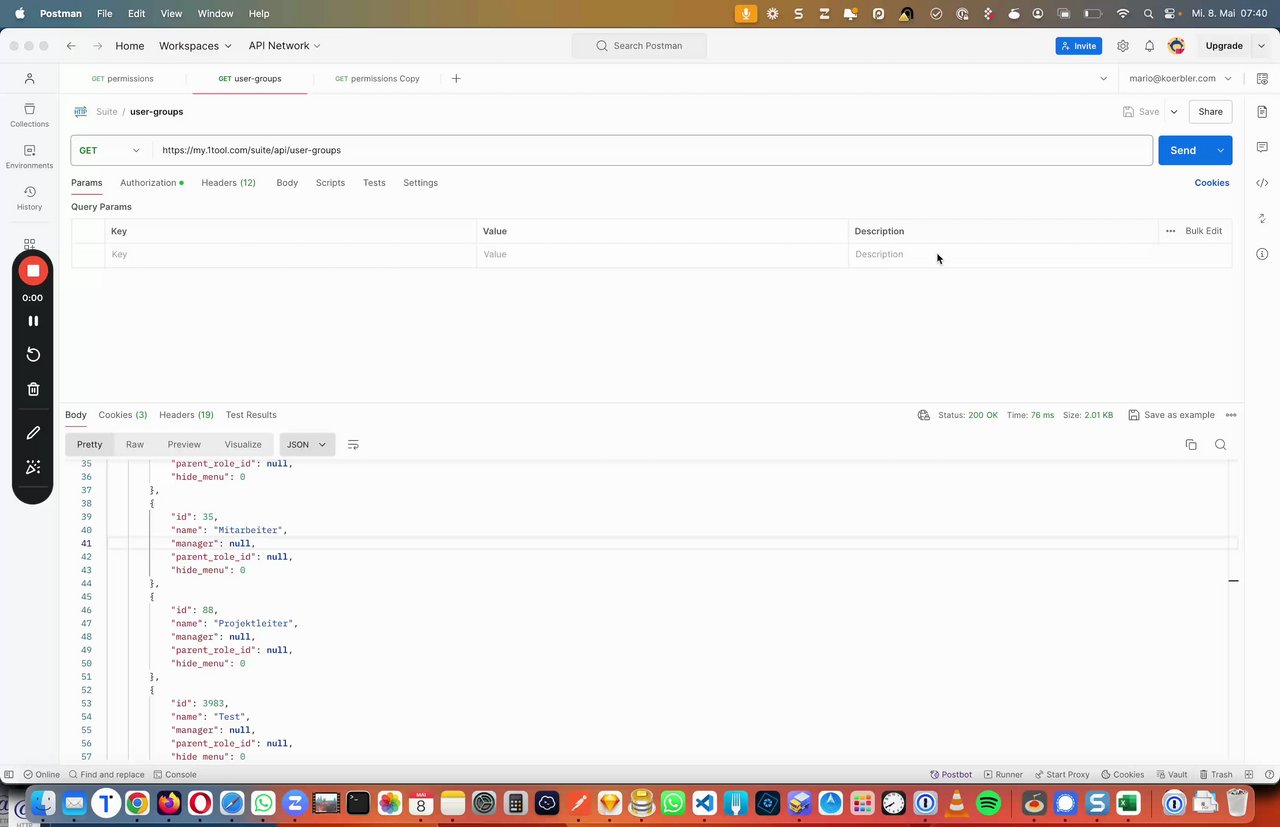
Task: Click Save as example
Action: 1171,415
